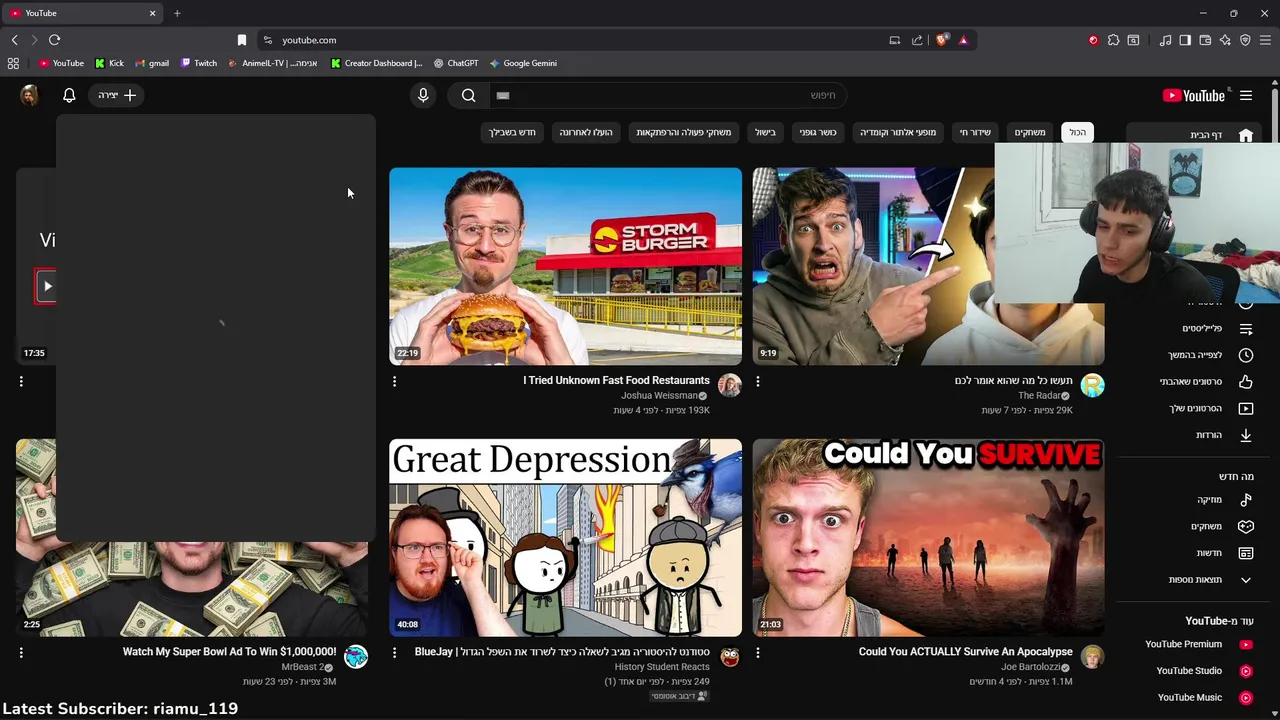This screenshot has width=1280, height=720.
Task: Open Great Depression video thumbnail
Action: [565, 537]
